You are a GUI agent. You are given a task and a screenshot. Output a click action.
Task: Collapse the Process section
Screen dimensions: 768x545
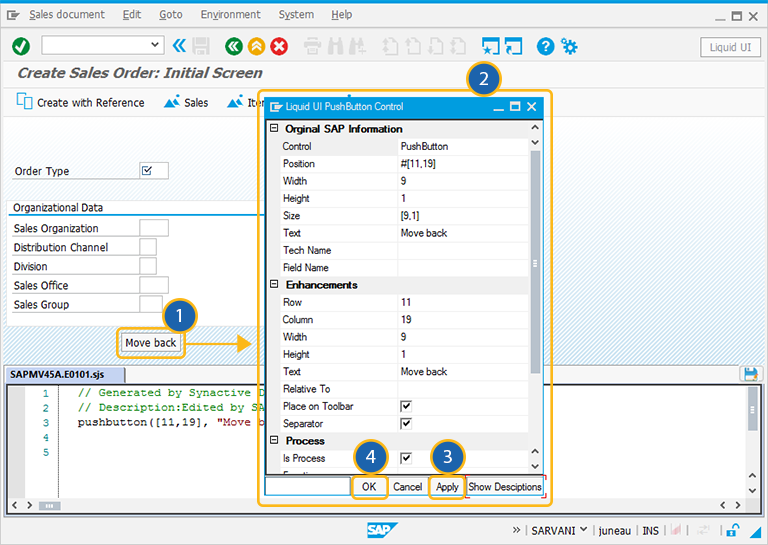click(274, 440)
